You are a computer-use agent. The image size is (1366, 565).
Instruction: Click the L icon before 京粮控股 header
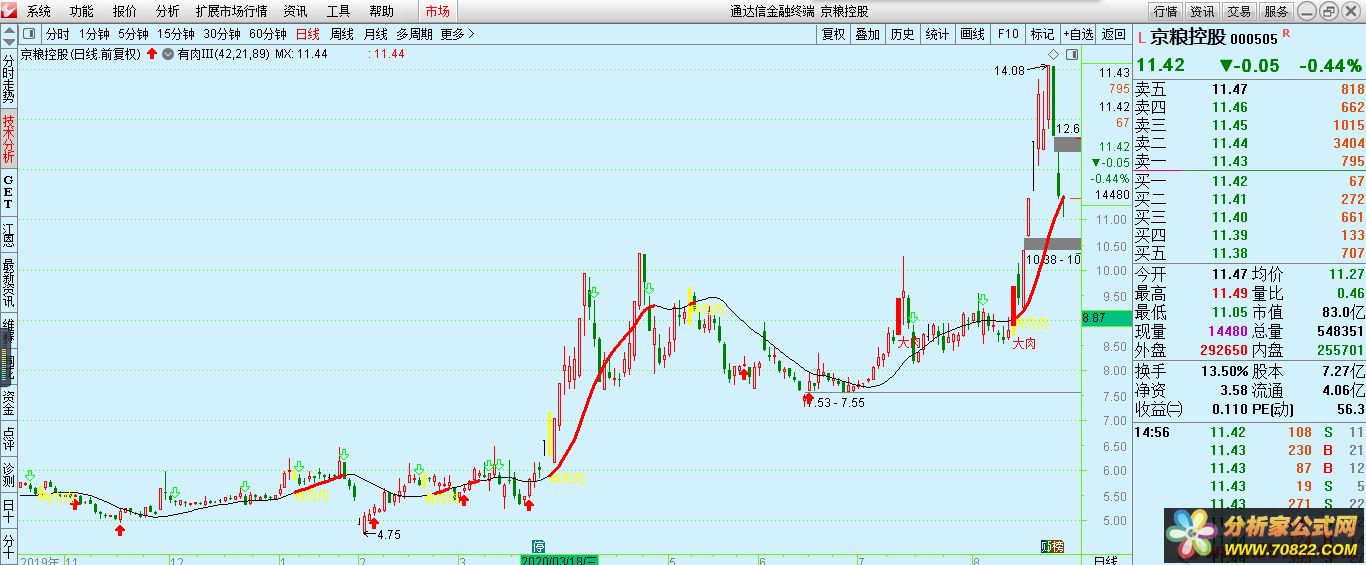pos(1141,38)
